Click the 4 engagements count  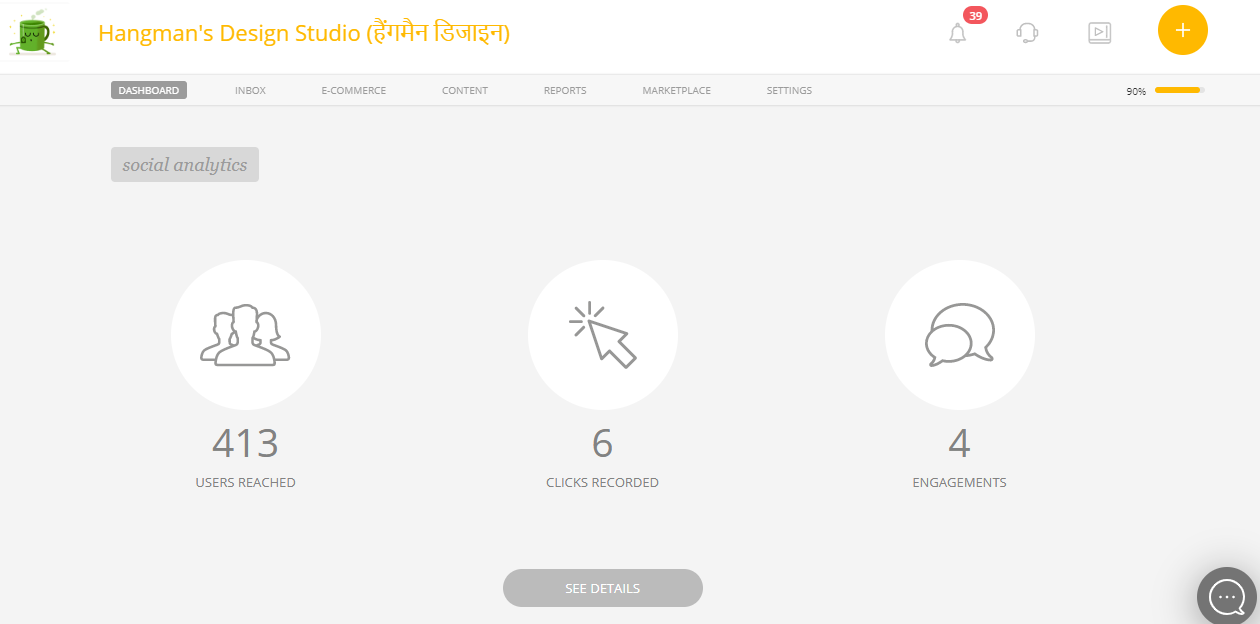click(960, 443)
